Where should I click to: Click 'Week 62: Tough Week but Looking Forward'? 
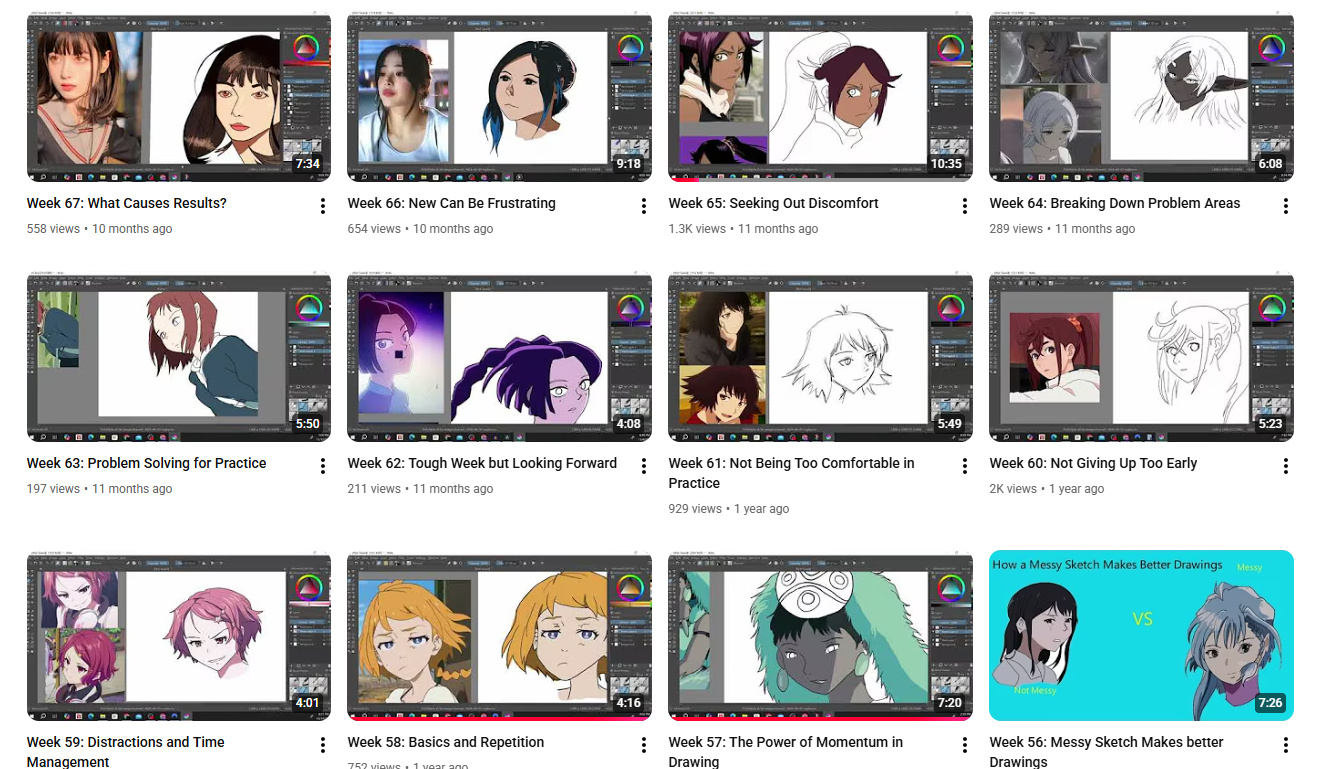pos(483,463)
